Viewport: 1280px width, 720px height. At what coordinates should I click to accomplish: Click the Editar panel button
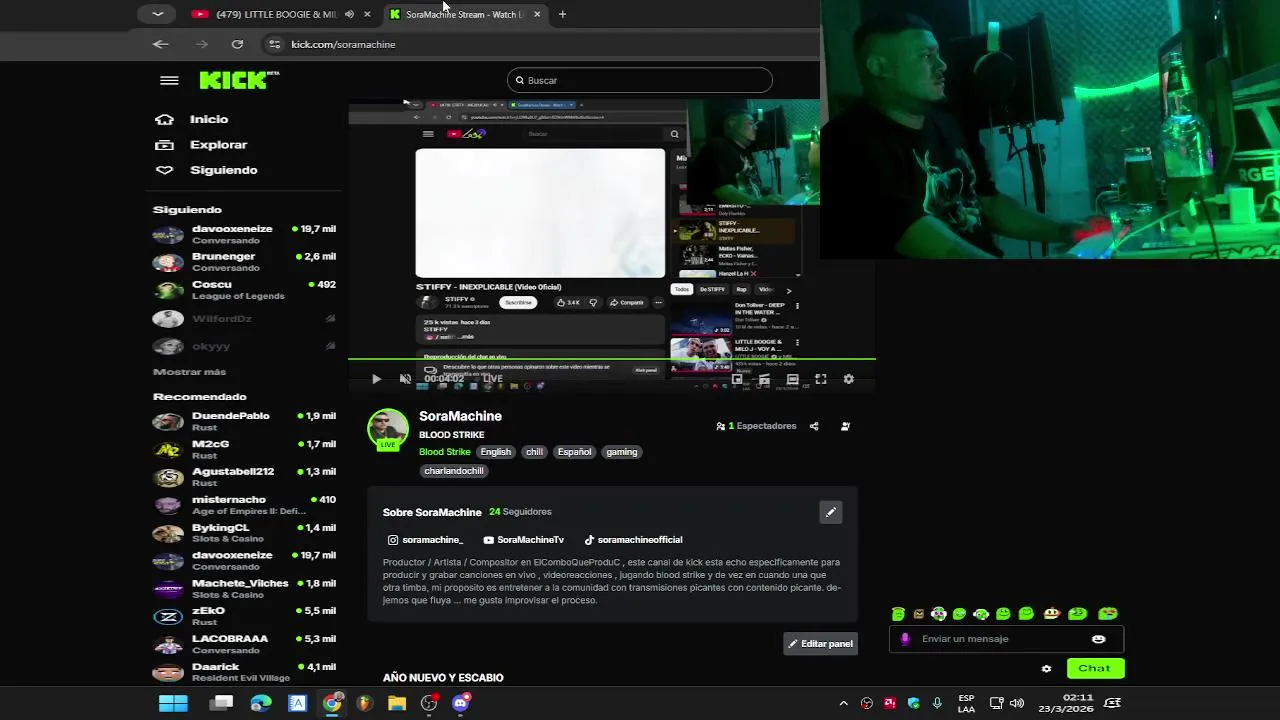(x=820, y=644)
